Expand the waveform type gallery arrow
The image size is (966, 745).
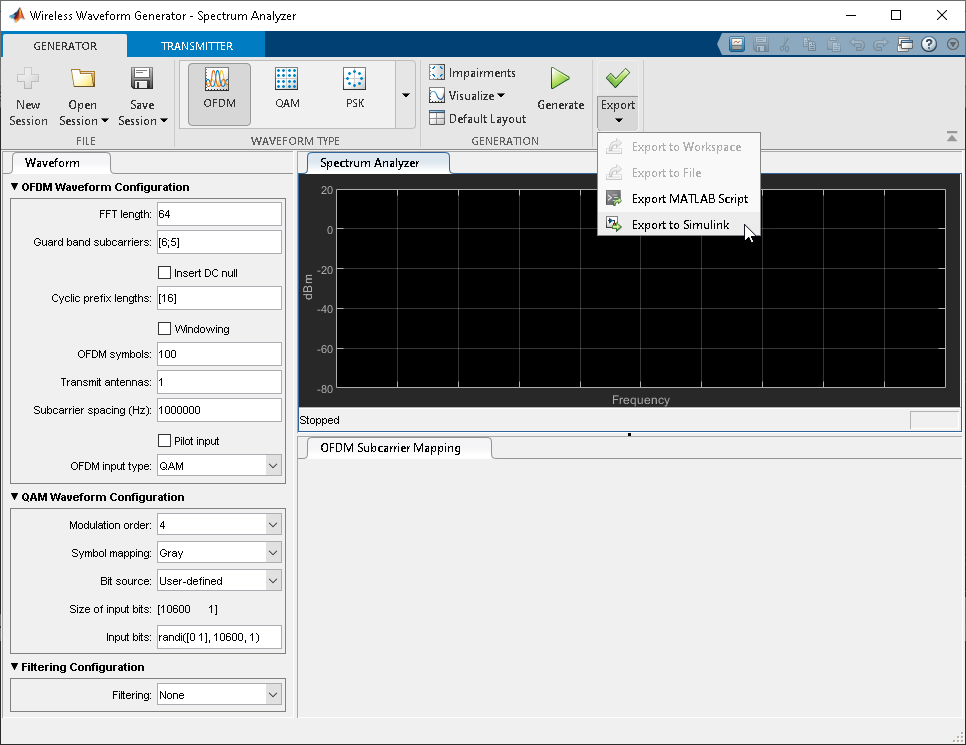(x=405, y=95)
